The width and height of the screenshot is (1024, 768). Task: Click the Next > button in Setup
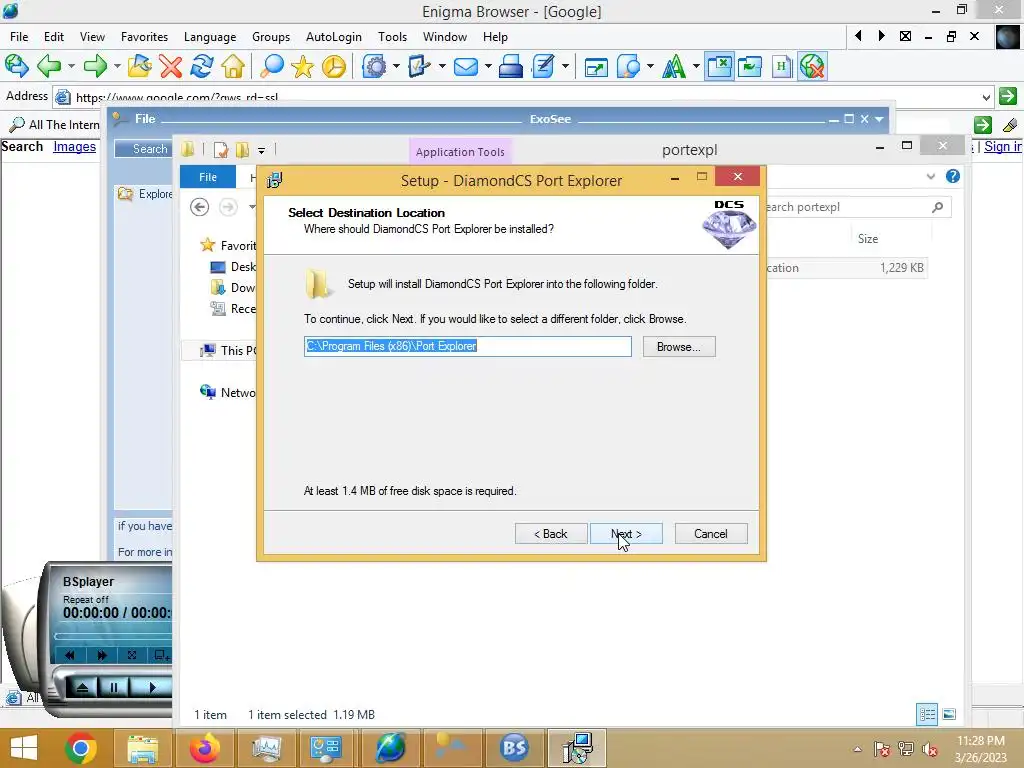[x=626, y=534]
